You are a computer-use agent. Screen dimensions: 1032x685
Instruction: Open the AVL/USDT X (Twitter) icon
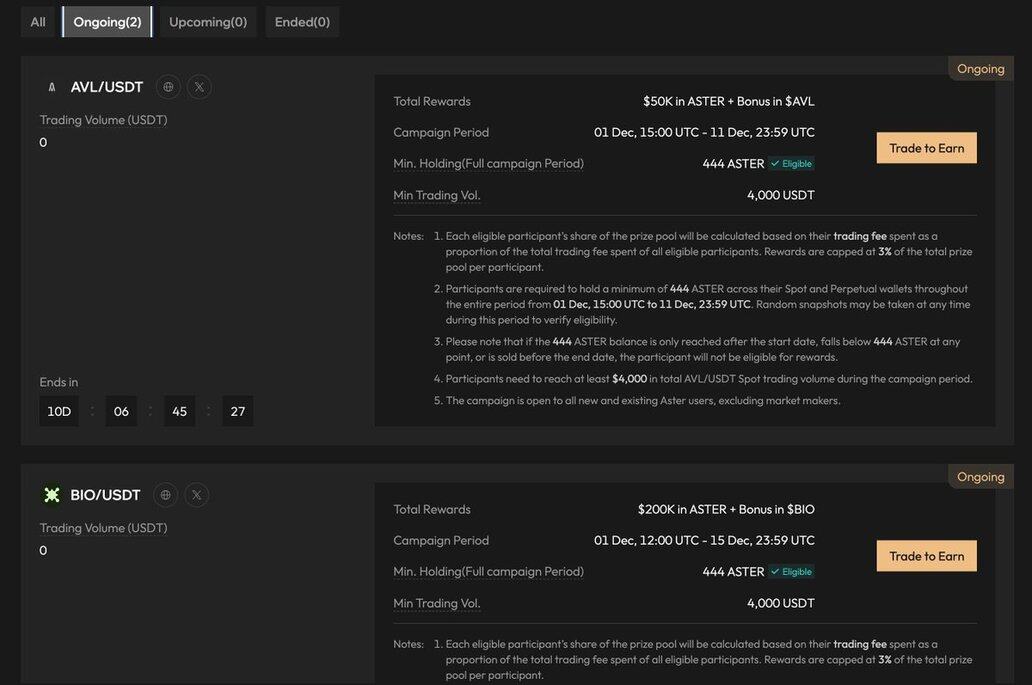[x=199, y=87]
